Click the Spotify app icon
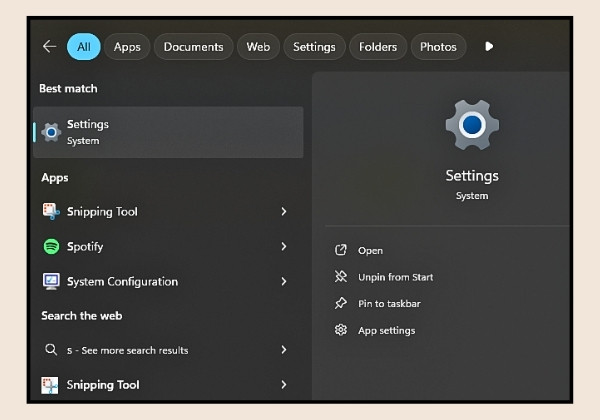600x420 pixels. click(51, 246)
